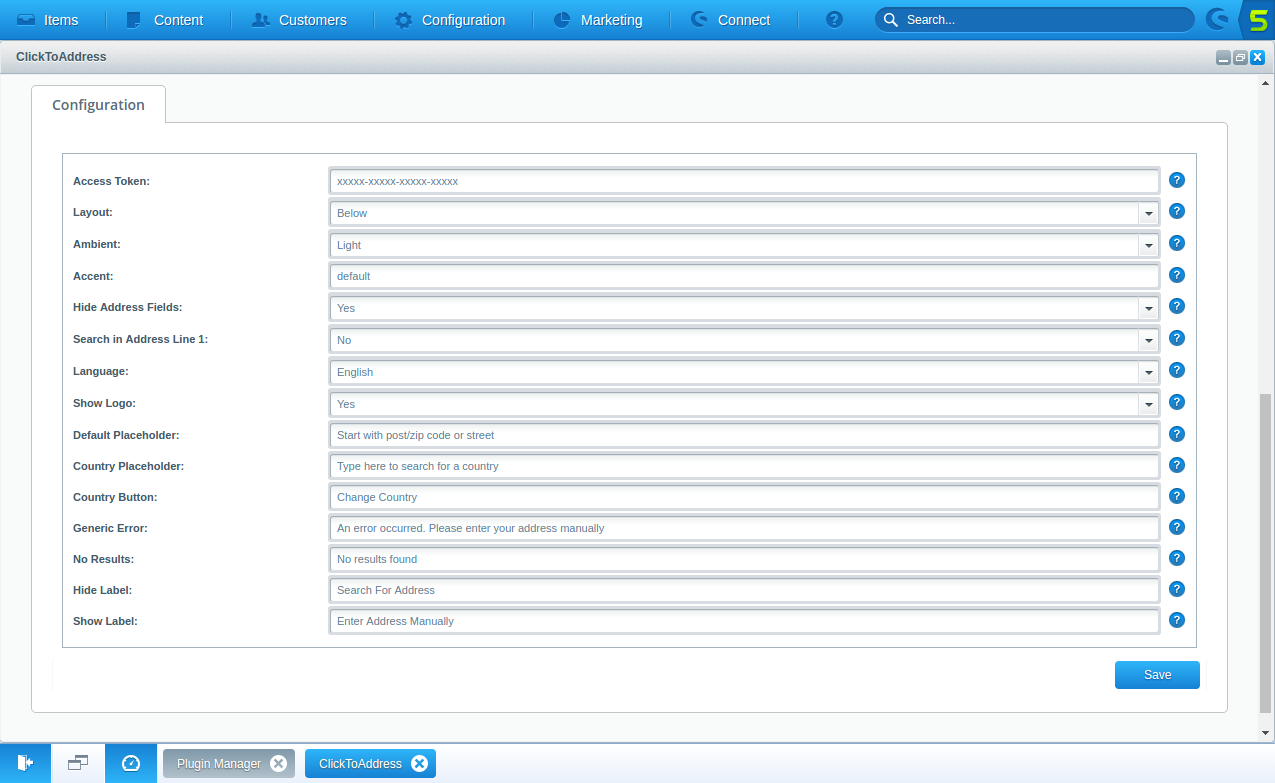
Task: Open help for Show Label field
Action: (x=1177, y=620)
